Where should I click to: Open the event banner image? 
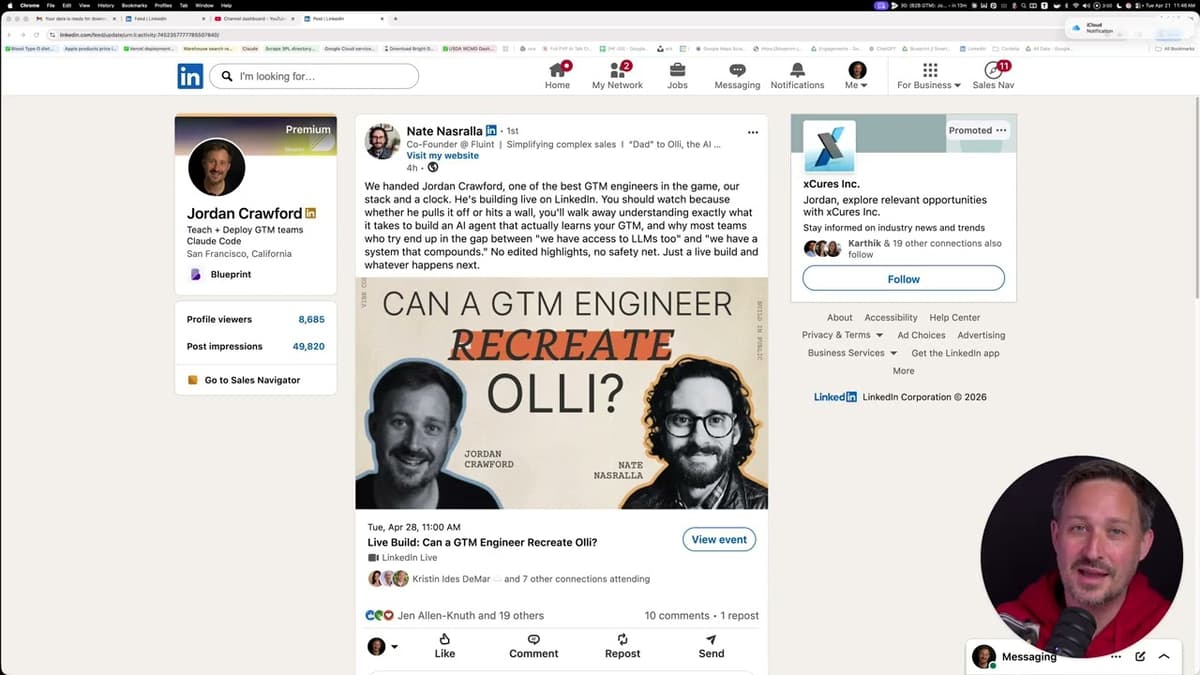click(x=561, y=393)
